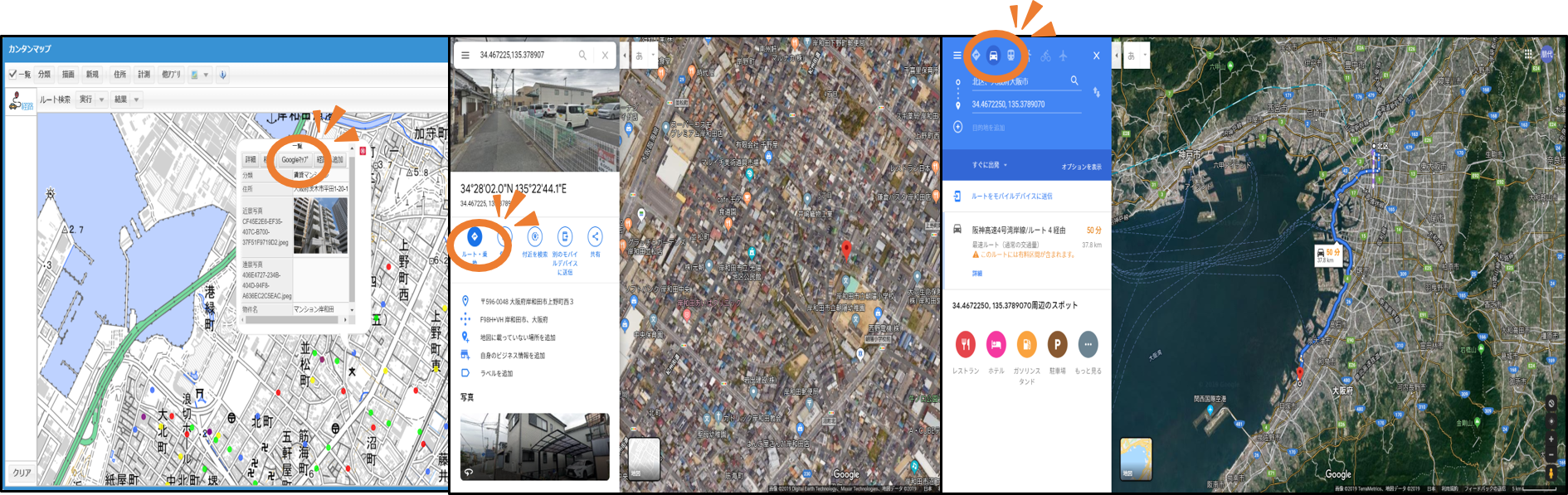1568x495 pixels.
Task: Open the 住所 address tab
Action: 120,75
